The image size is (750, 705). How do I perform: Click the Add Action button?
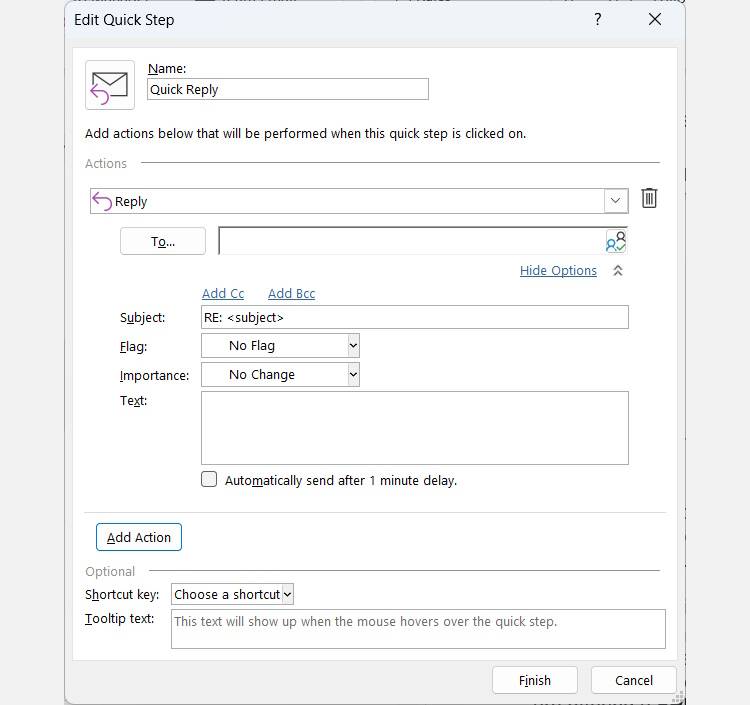[x=139, y=537]
